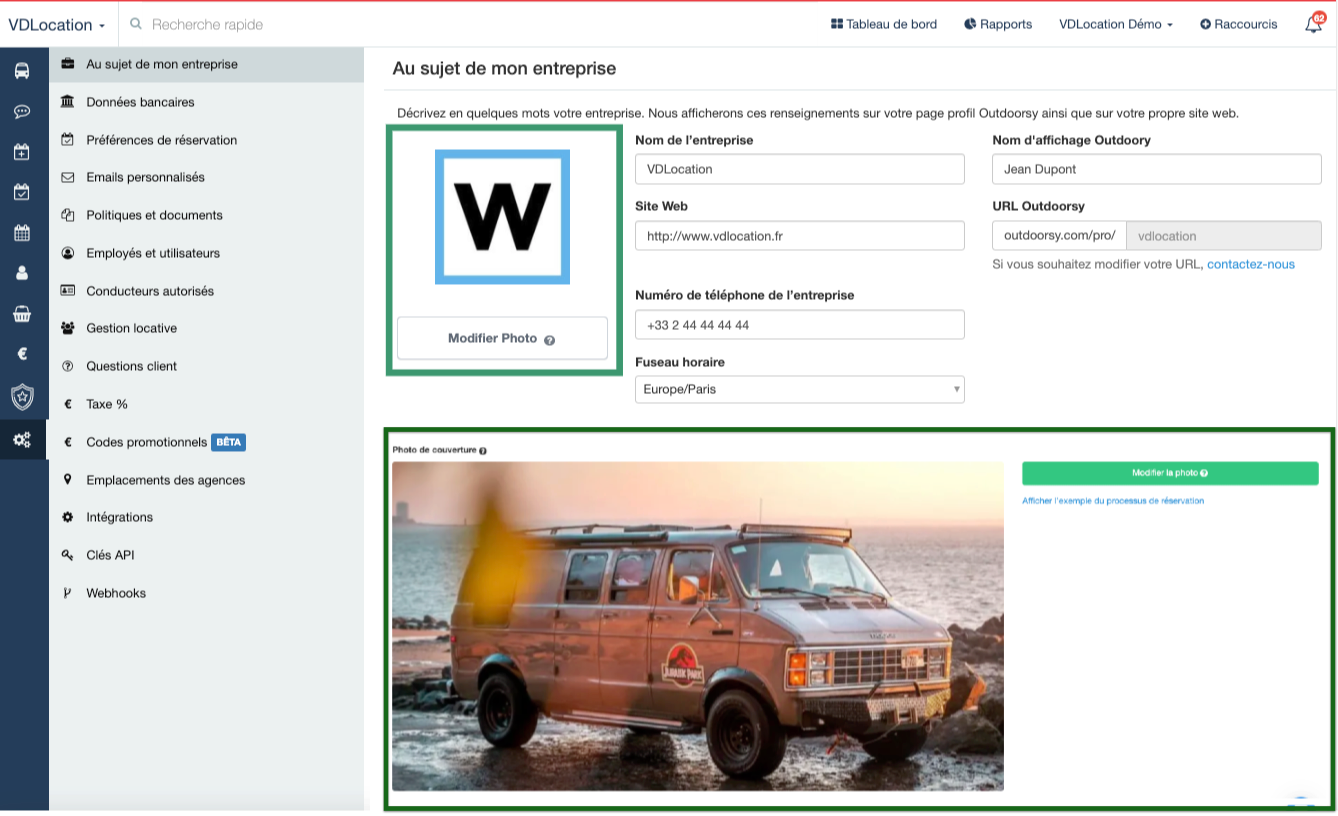The width and height of the screenshot is (1338, 816).
Task: Open the vehicles bus icon in sidebar
Action: pos(22,71)
